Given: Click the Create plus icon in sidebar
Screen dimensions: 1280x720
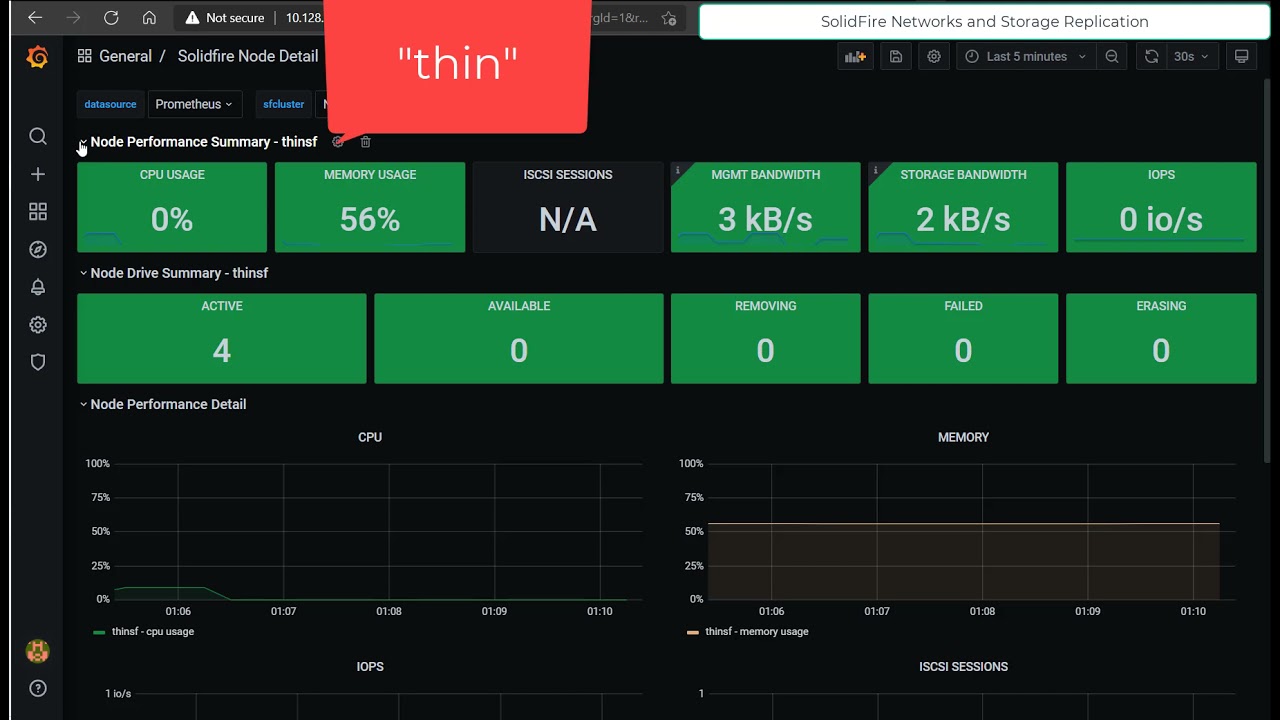Looking at the screenshot, I should click(x=38, y=174).
